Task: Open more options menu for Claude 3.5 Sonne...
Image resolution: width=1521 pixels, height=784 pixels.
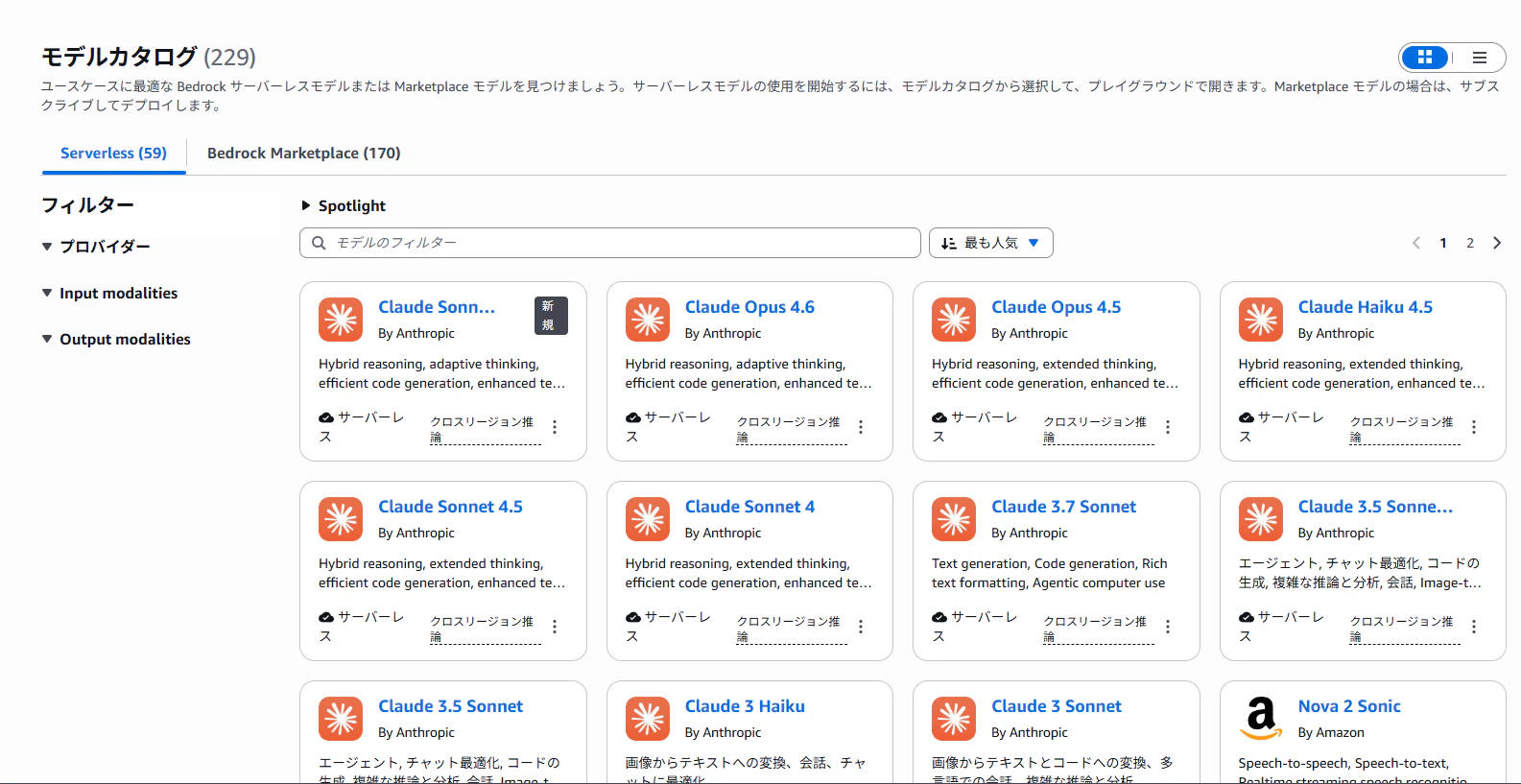Action: pyautogui.click(x=1474, y=627)
